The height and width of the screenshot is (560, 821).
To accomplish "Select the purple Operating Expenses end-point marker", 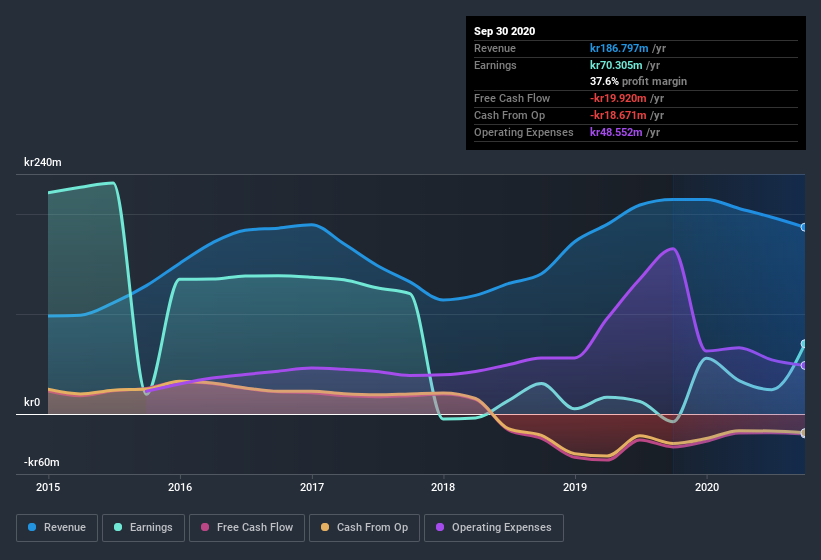I will click(804, 365).
